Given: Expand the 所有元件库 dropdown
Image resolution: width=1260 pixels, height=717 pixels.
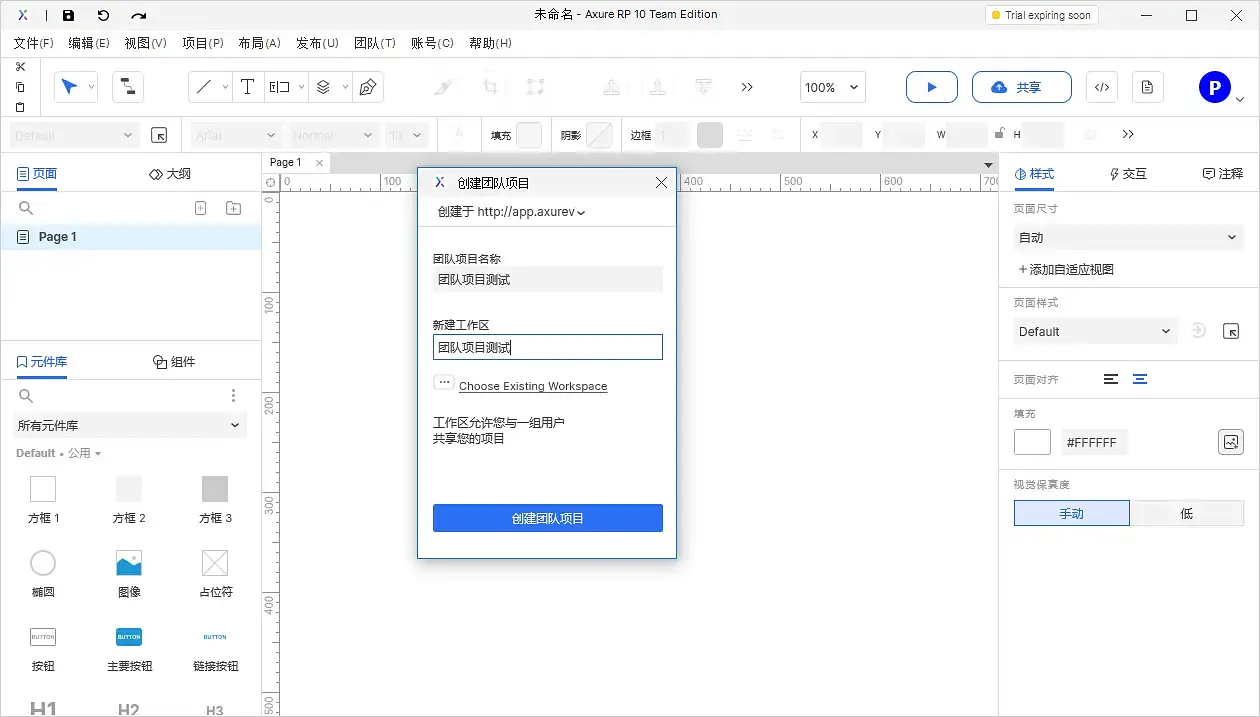Looking at the screenshot, I should [129, 425].
